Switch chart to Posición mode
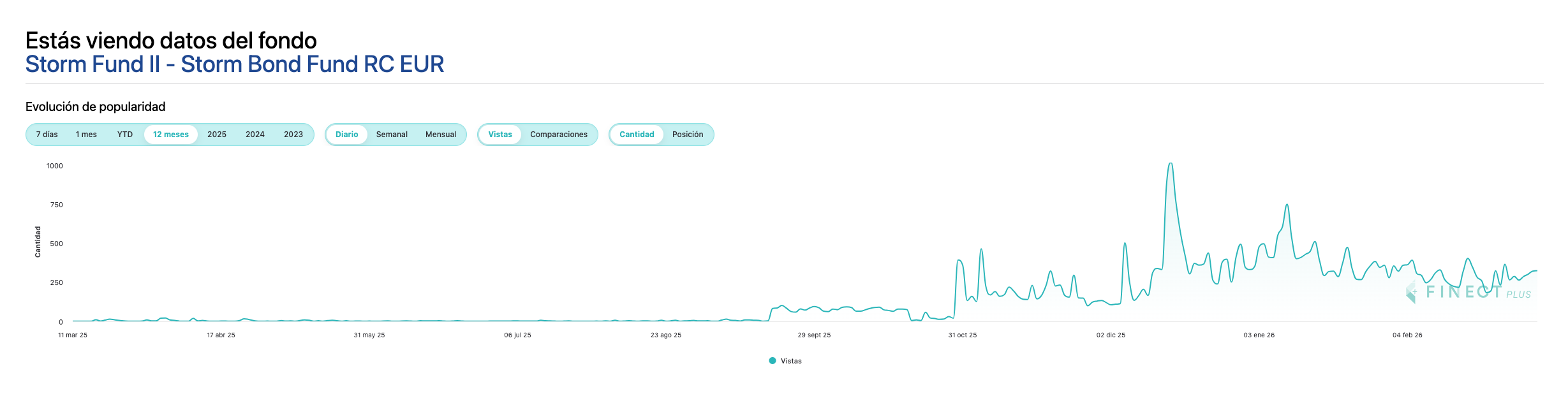 688,135
